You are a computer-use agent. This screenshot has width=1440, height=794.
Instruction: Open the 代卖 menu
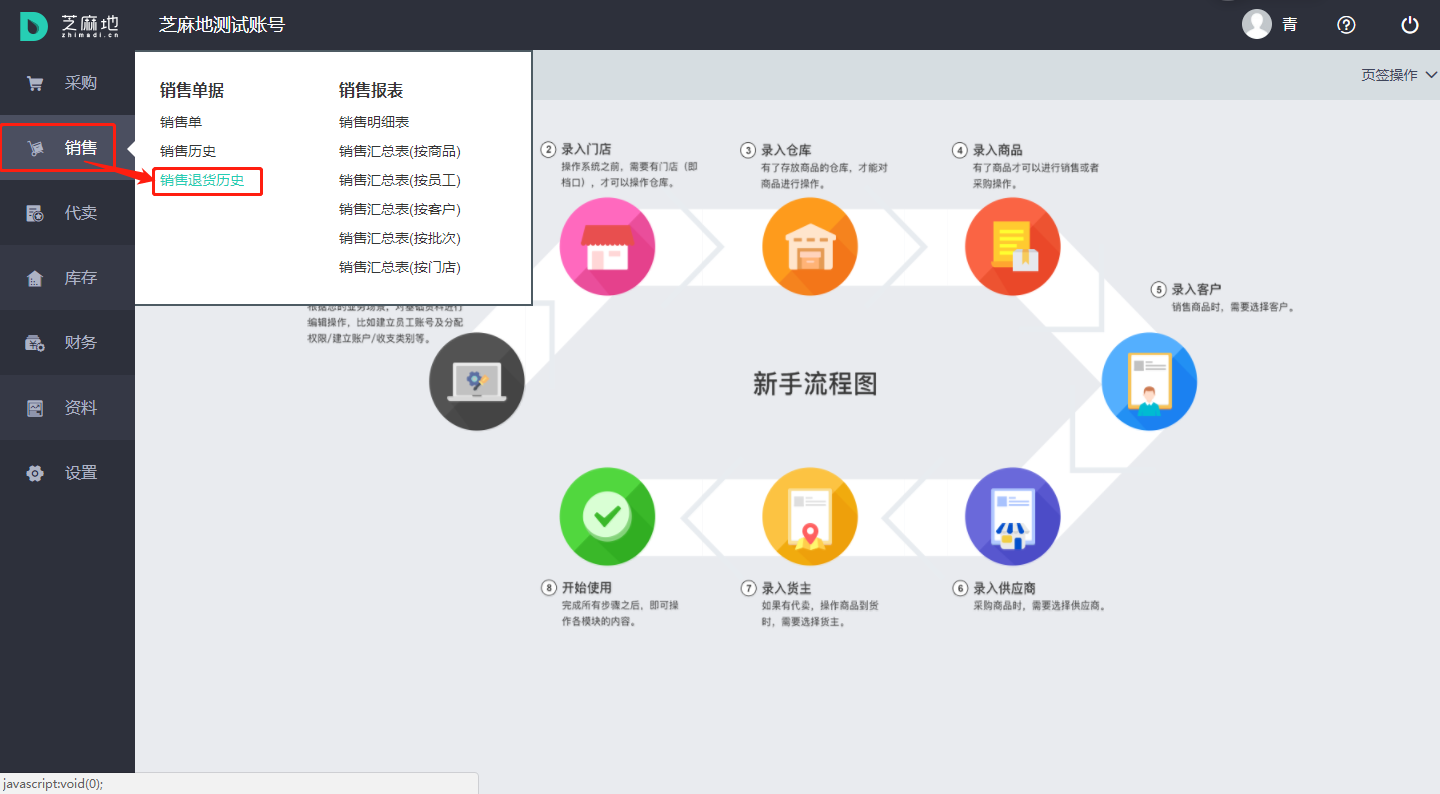[x=81, y=213]
